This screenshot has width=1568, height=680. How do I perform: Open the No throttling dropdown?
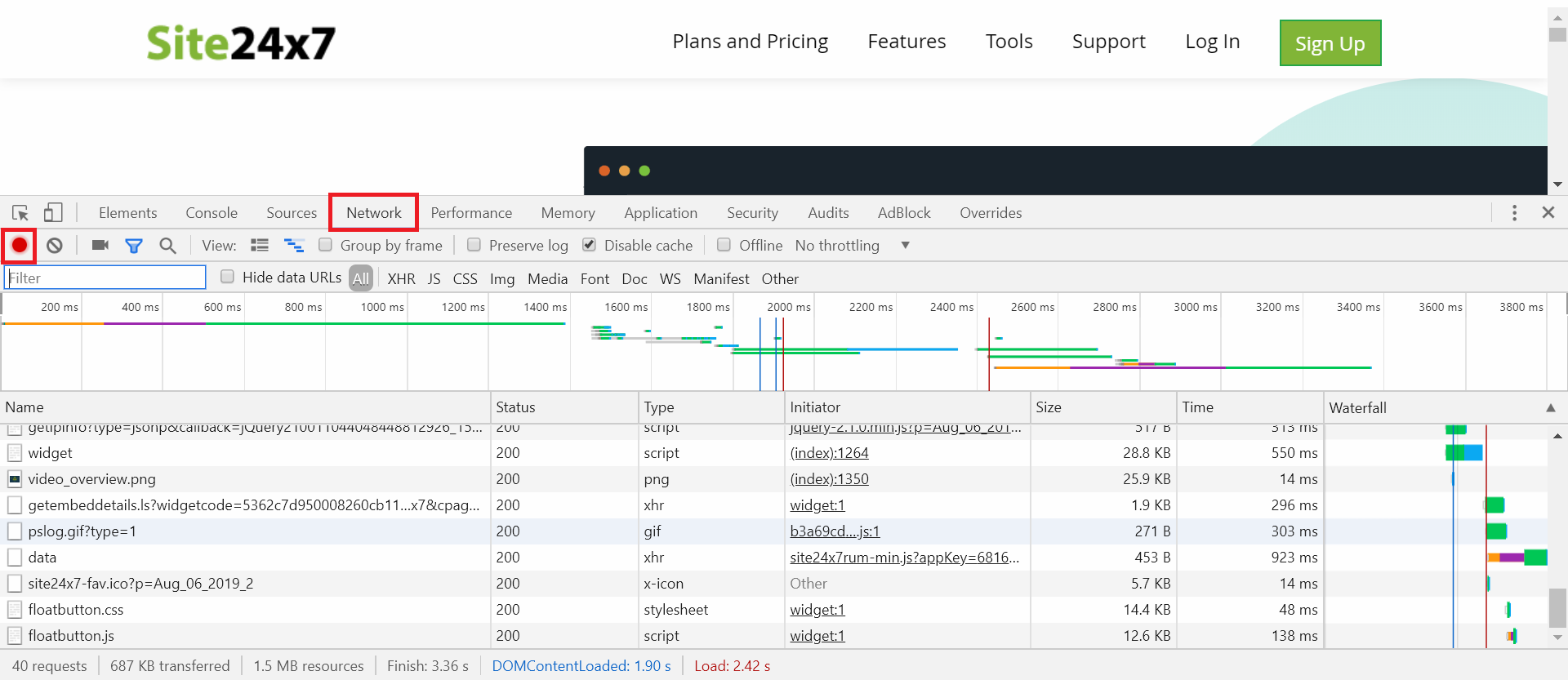click(x=852, y=246)
